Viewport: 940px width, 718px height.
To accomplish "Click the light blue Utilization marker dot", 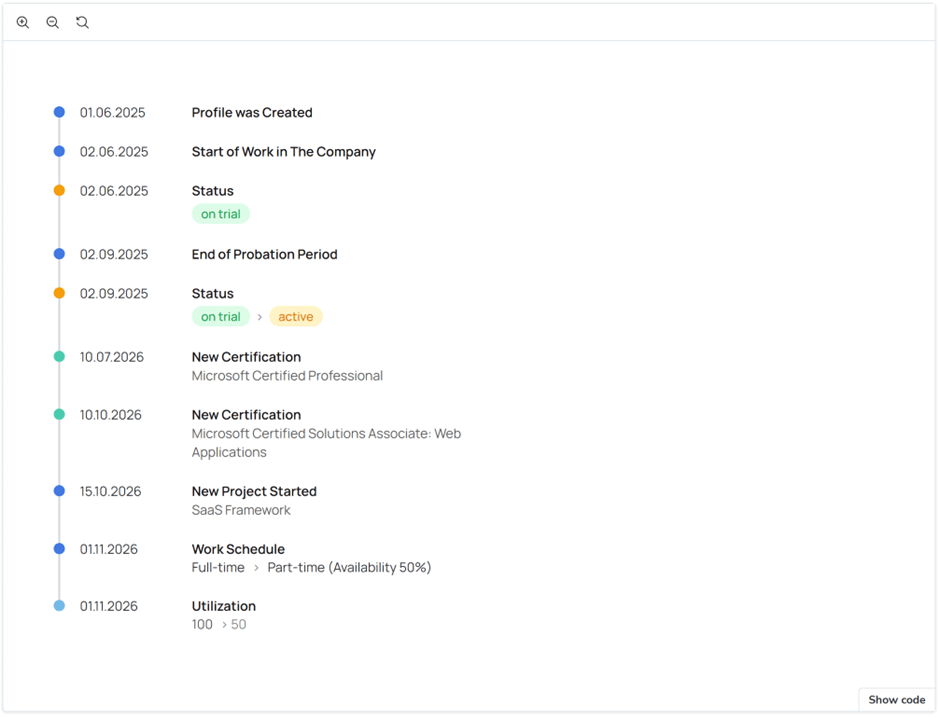I will click(x=59, y=605).
